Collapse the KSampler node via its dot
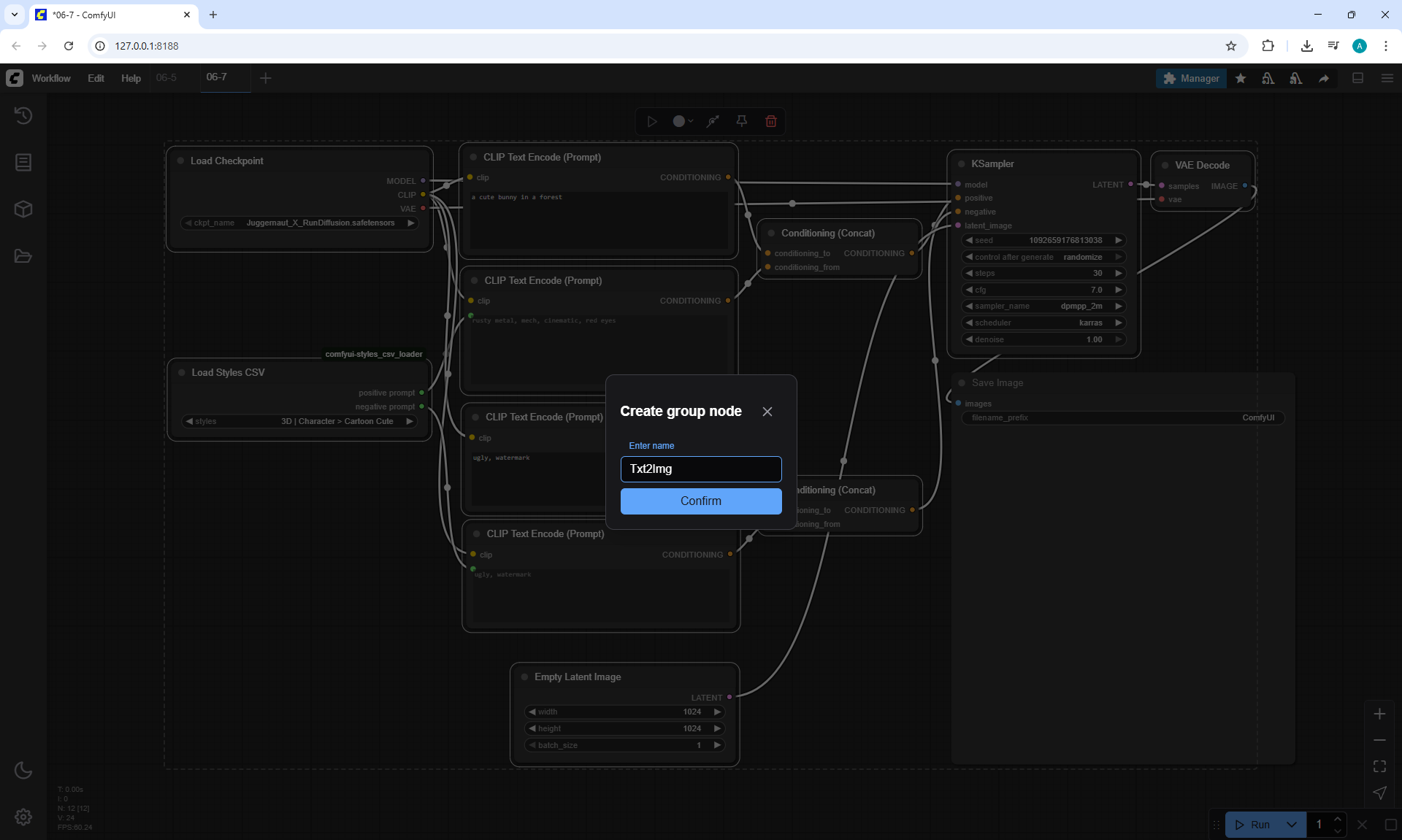The image size is (1402, 840). pos(961,164)
